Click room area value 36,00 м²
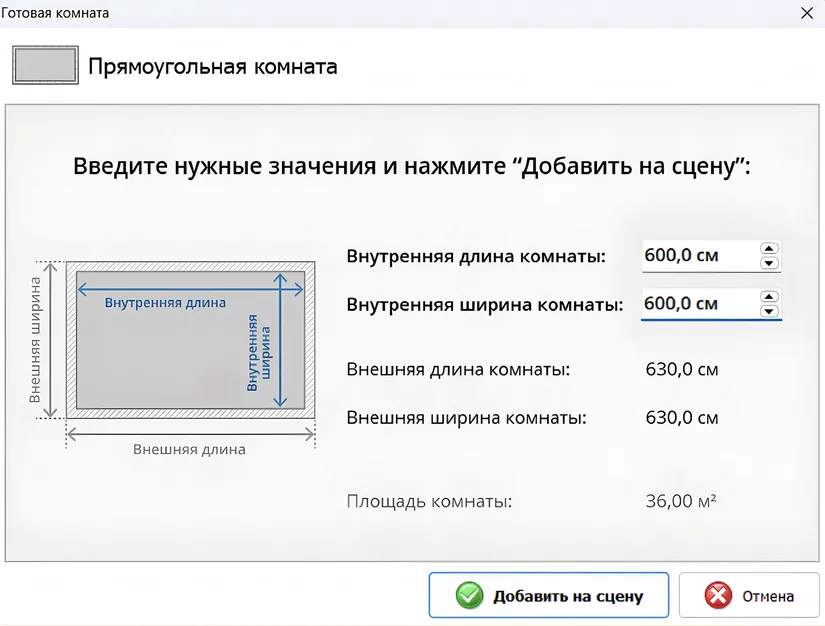The image size is (825, 626). click(681, 501)
